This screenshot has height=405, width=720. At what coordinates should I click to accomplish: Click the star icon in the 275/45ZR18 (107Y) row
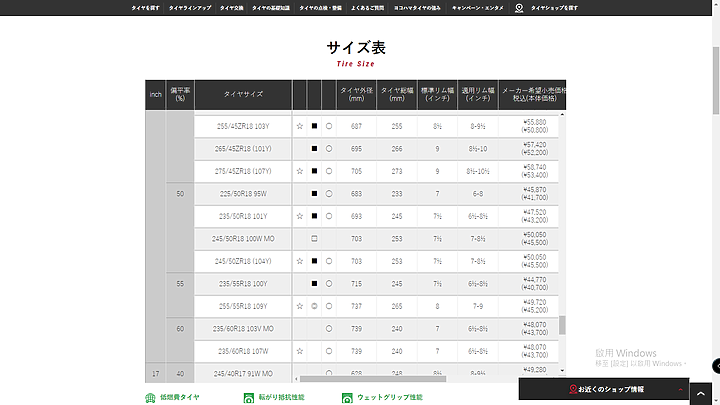[299, 171]
